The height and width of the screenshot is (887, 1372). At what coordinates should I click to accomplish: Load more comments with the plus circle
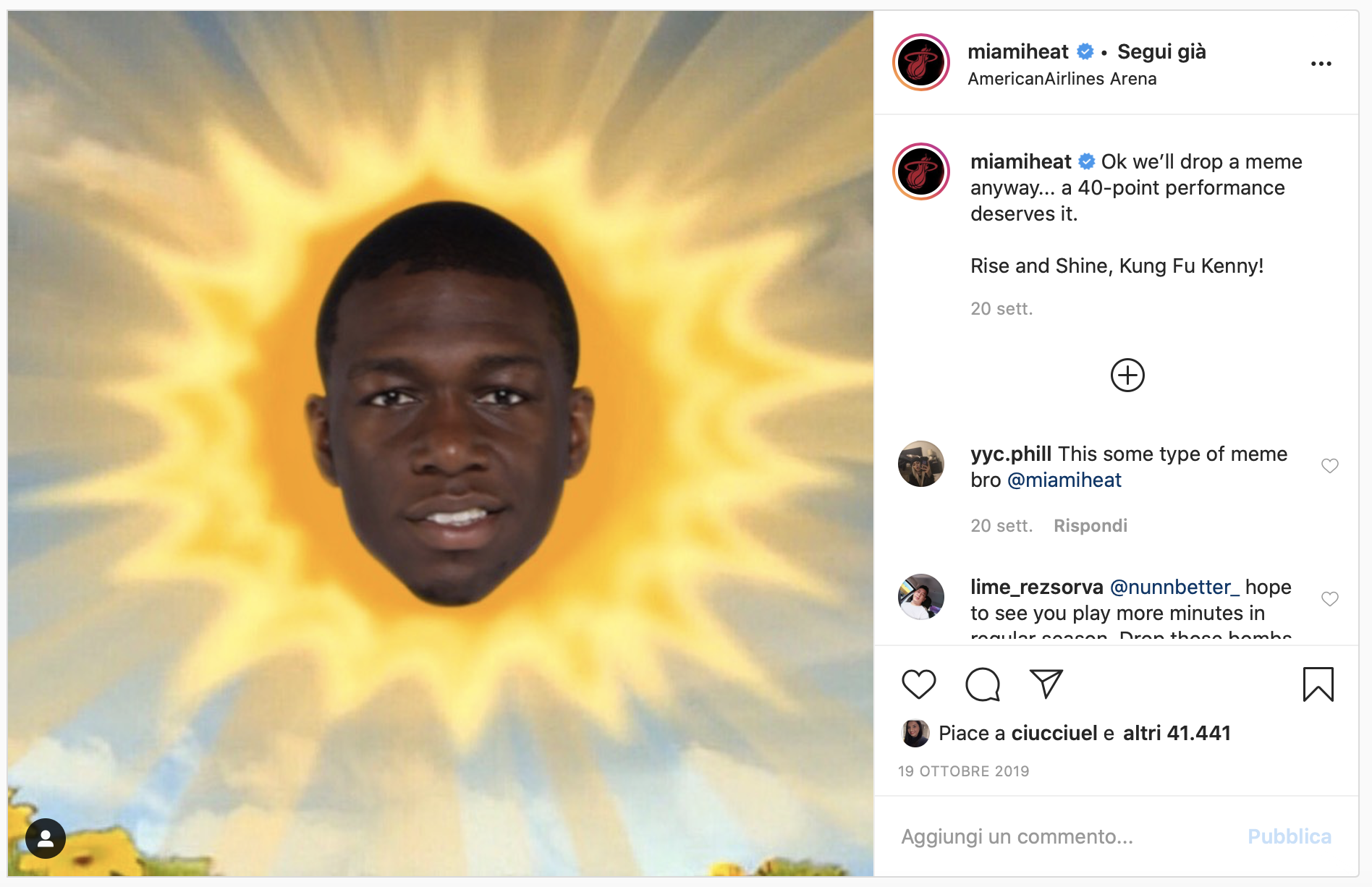pyautogui.click(x=1127, y=375)
